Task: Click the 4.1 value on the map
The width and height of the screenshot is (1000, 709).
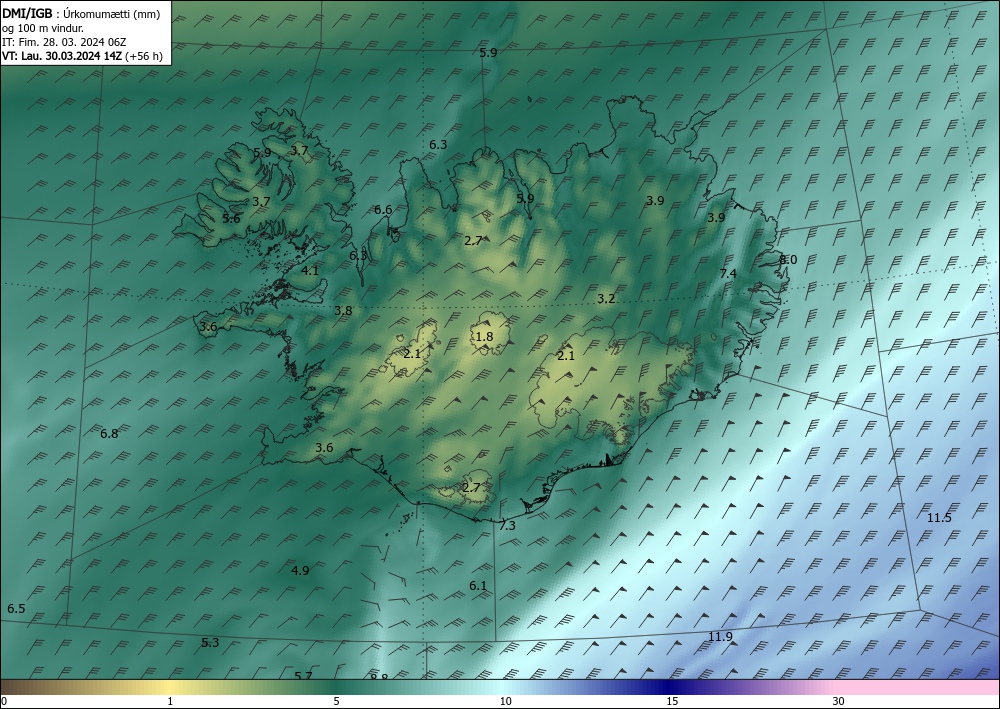Action: click(310, 270)
